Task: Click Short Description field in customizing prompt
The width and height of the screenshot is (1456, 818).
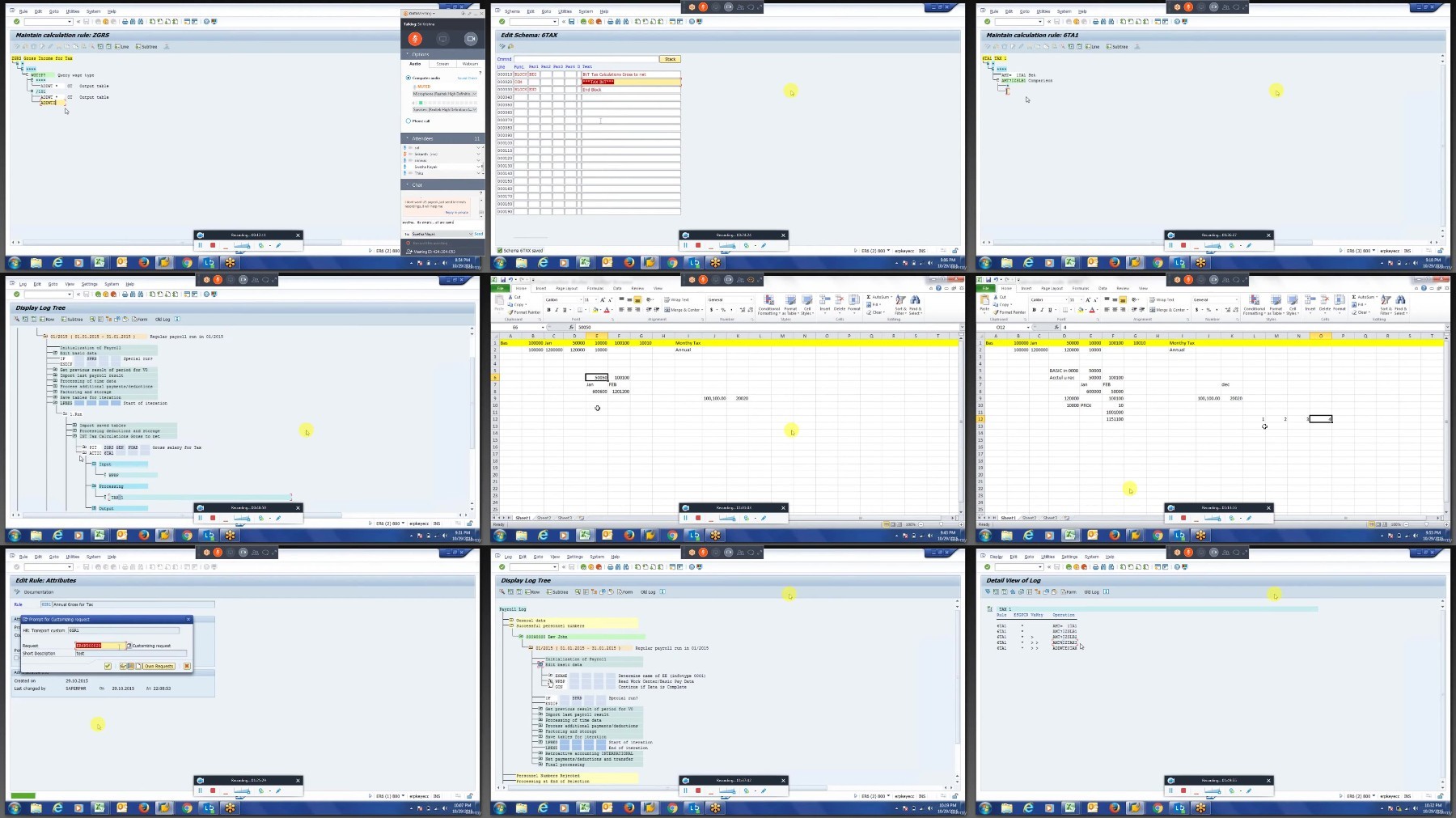Action: click(x=130, y=653)
